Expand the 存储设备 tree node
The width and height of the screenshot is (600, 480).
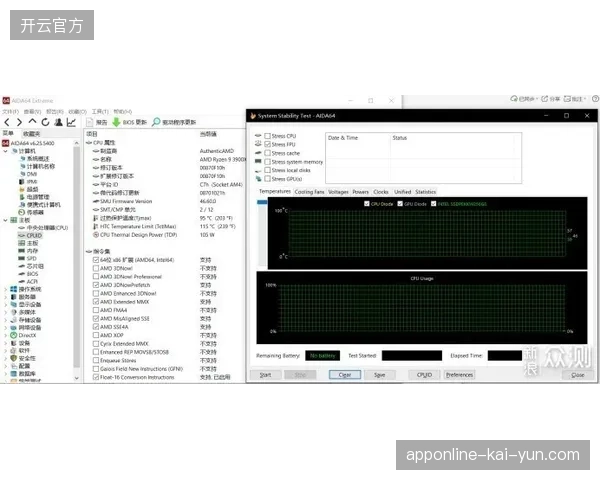coord(5,320)
